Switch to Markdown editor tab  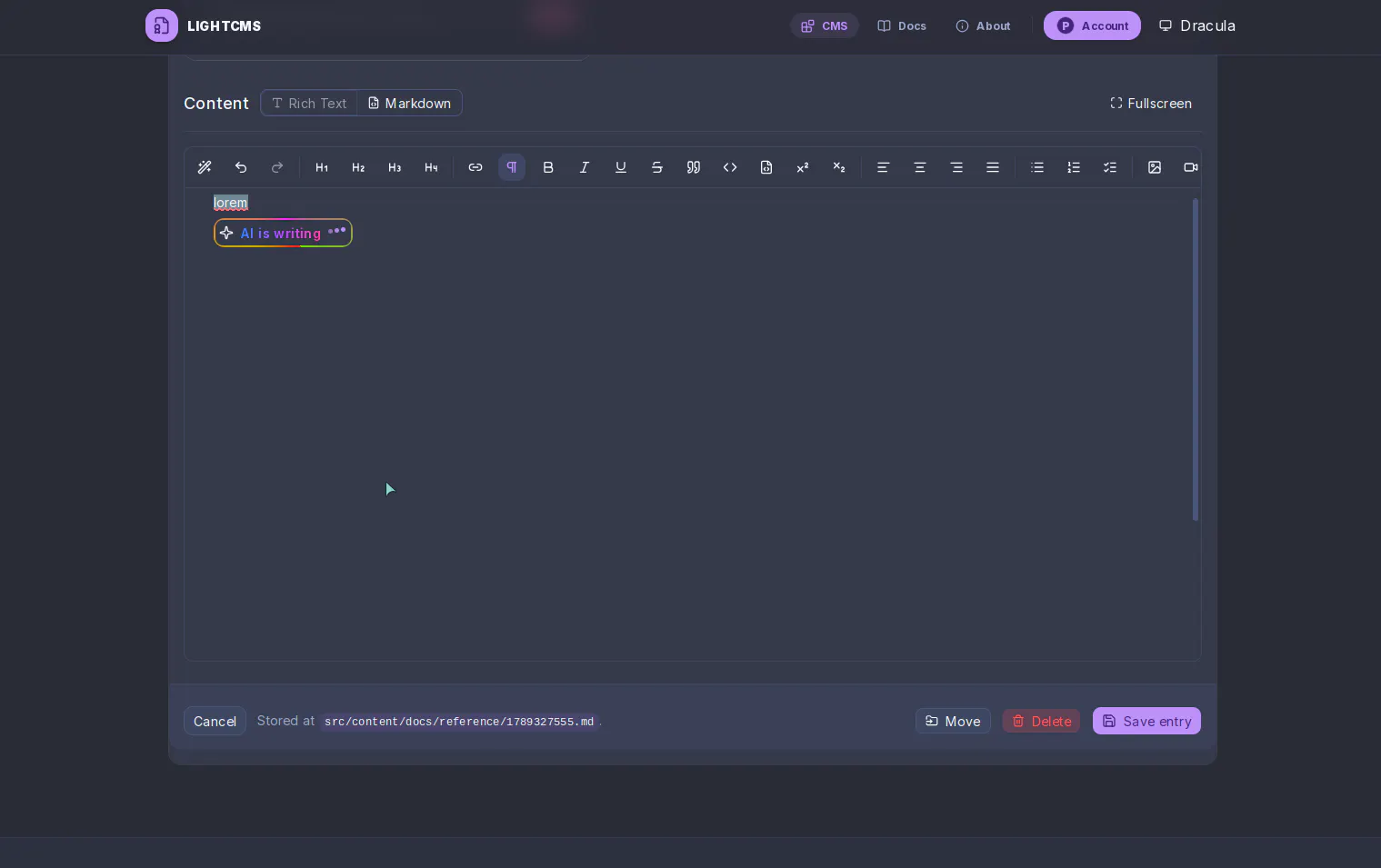(x=409, y=104)
